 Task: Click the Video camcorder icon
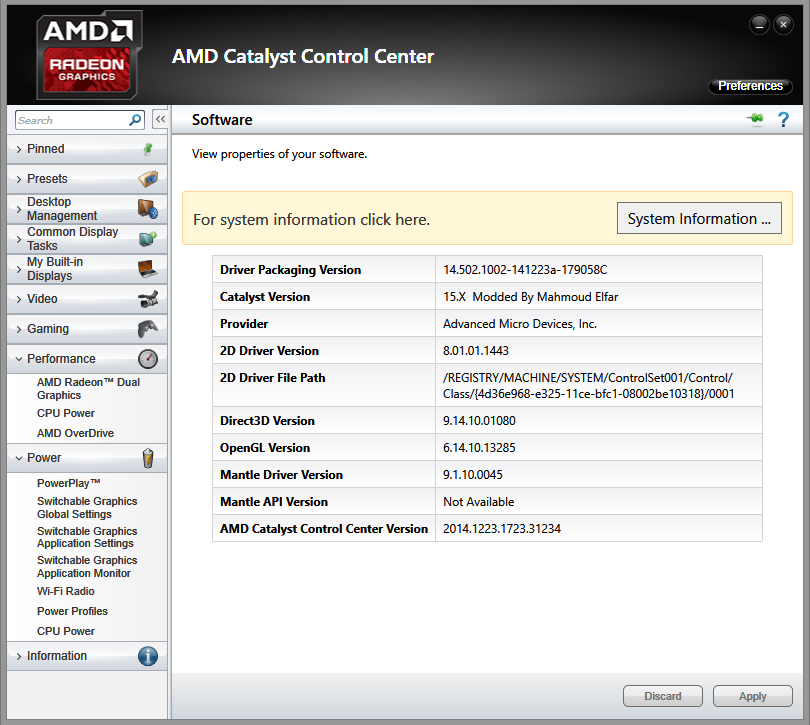click(148, 299)
